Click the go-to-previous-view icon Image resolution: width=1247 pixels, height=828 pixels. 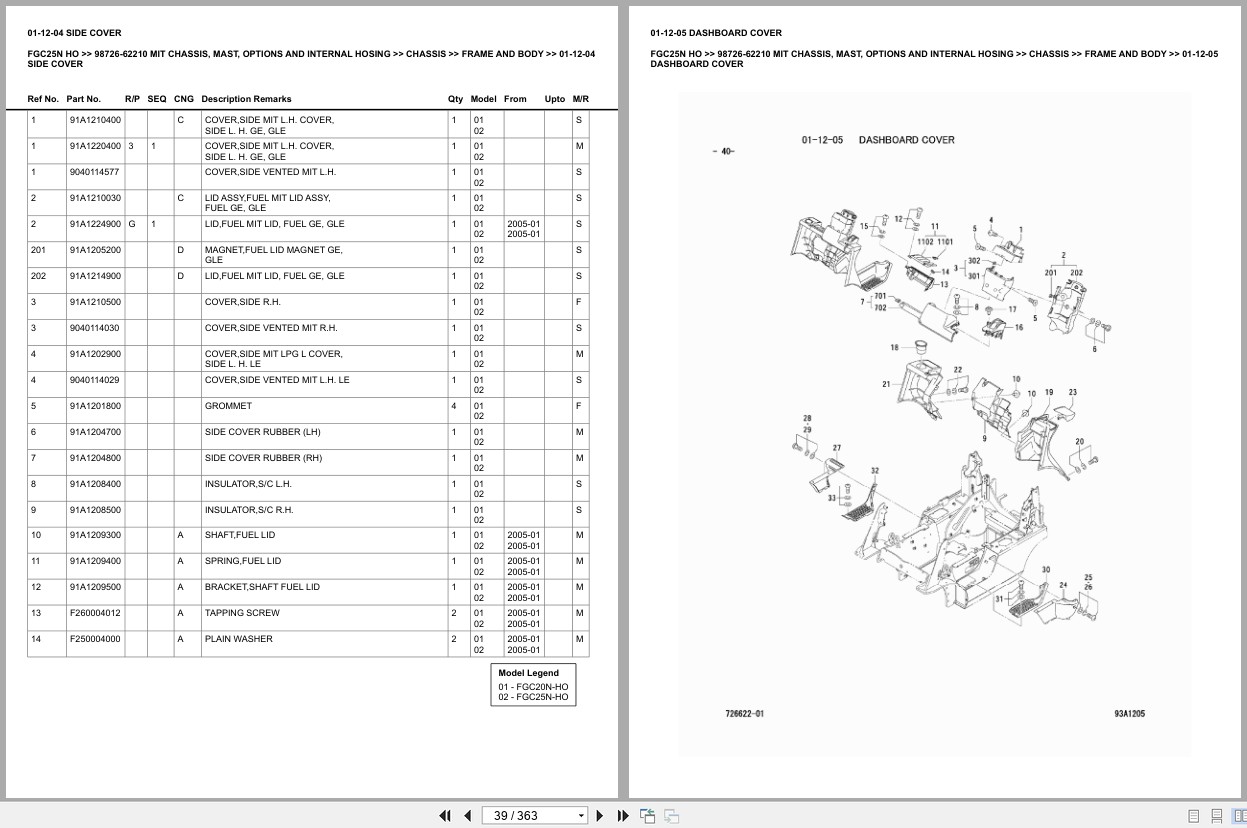coord(647,815)
